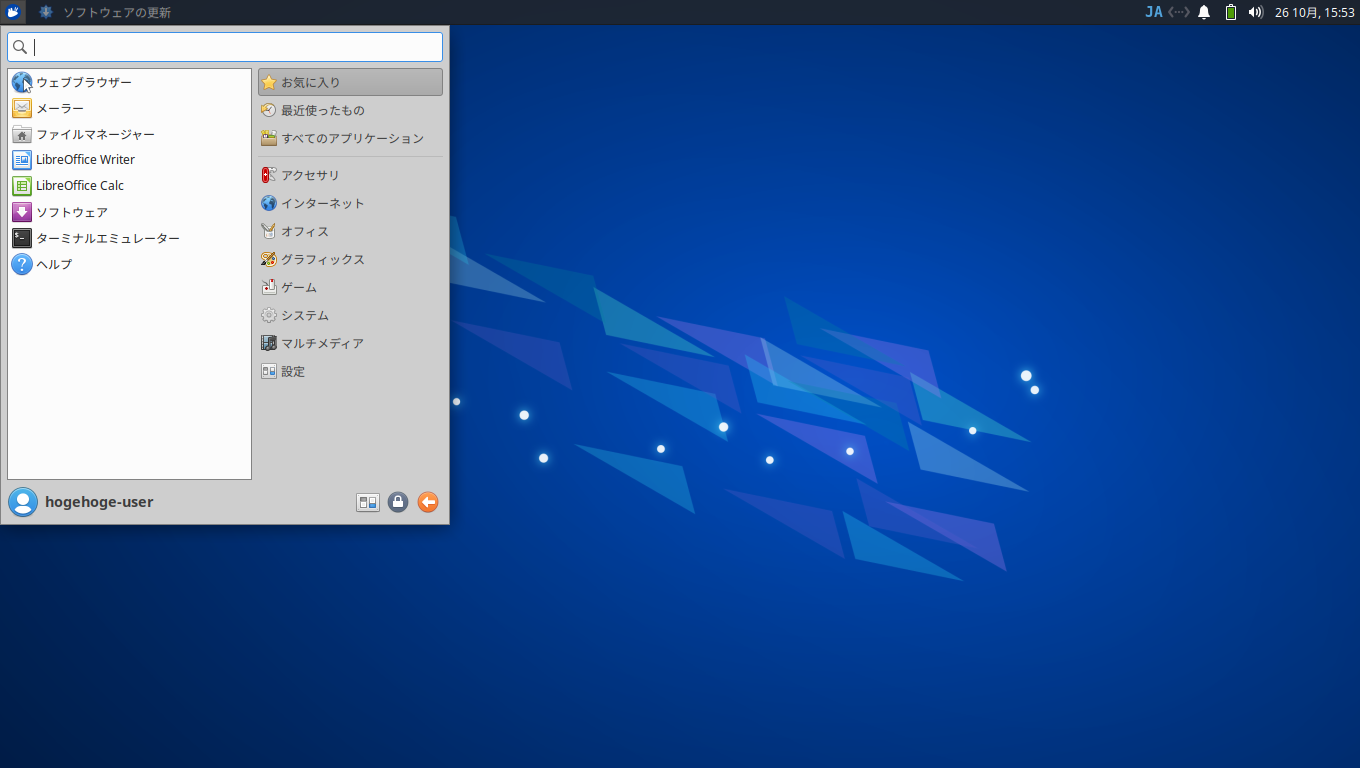Select the ヘルプ text entry
Screen dimensions: 1360x768
pyautogui.click(x=54, y=264)
